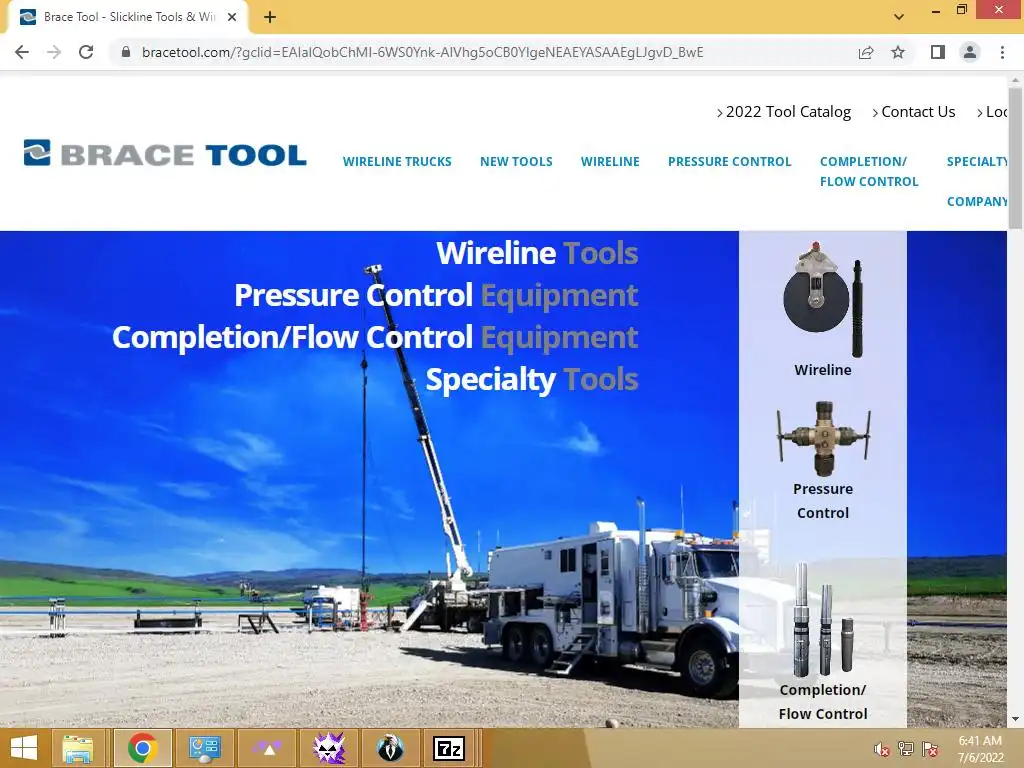
Task: Click the Wireline category label
Action: tap(823, 370)
